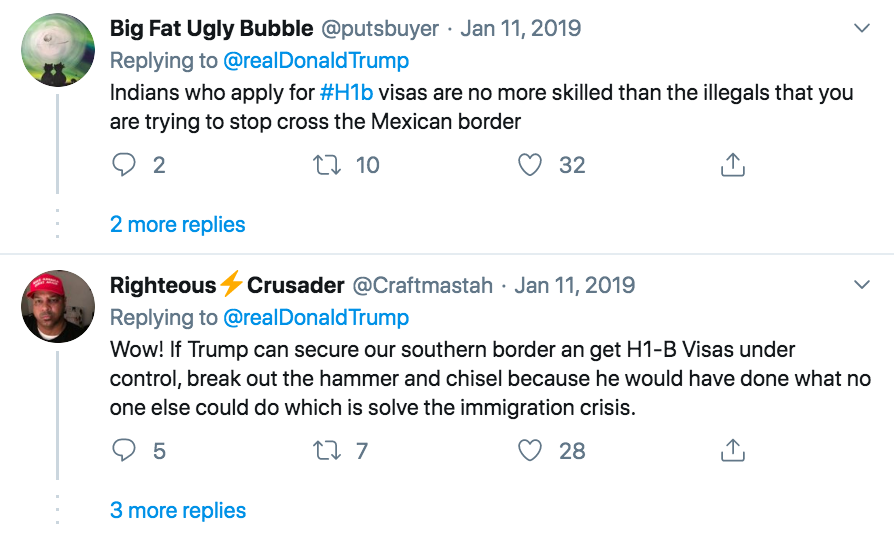Like the Righteous Crusader tweet

pos(530,451)
